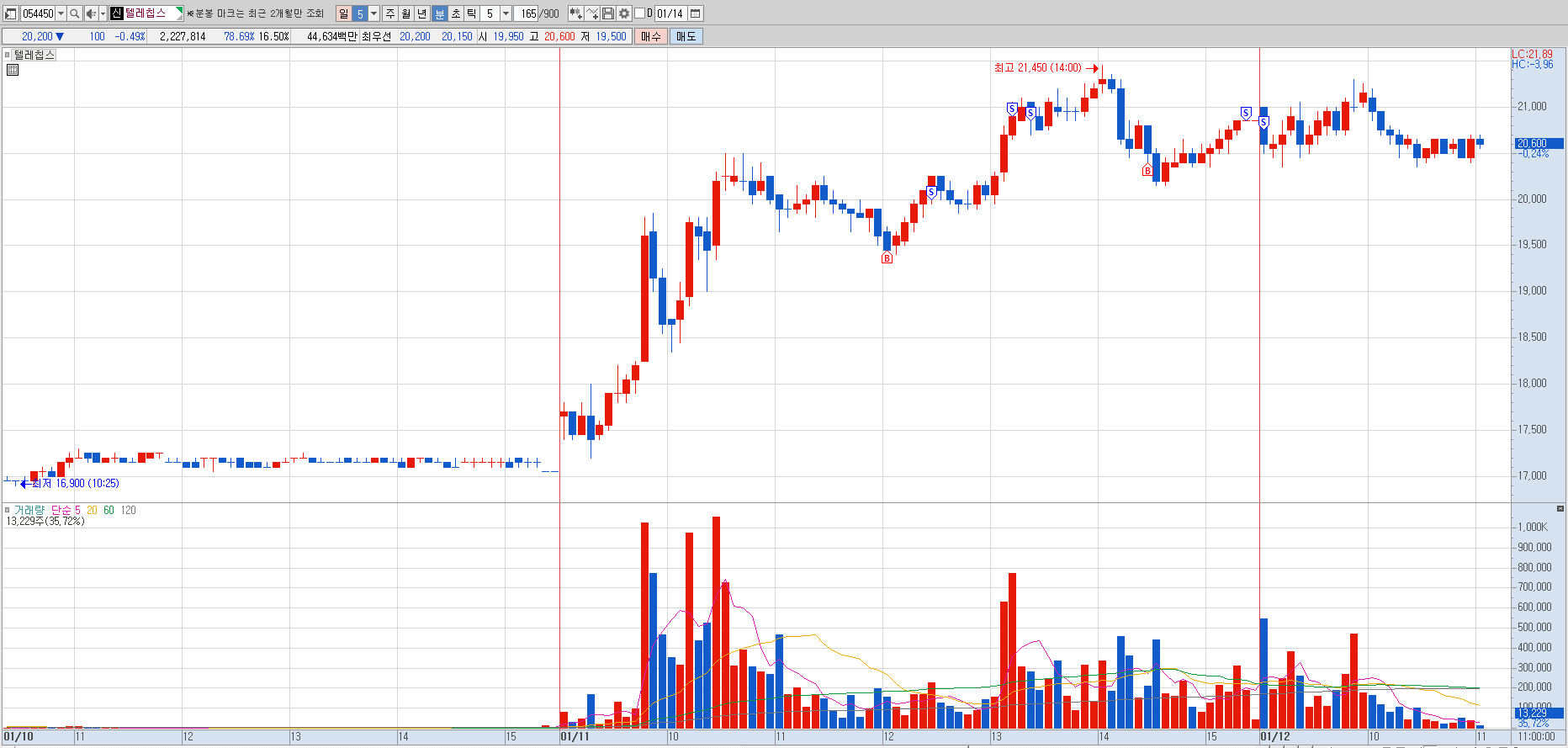Click the blue 5 day-count button
The width and height of the screenshot is (1568, 748).
[x=360, y=13]
